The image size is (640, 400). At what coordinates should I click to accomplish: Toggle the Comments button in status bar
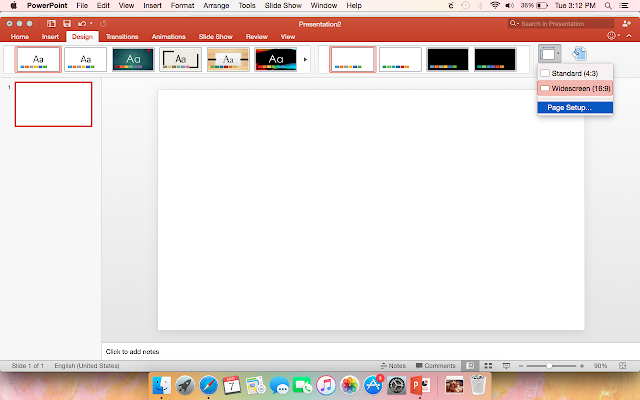pos(435,366)
